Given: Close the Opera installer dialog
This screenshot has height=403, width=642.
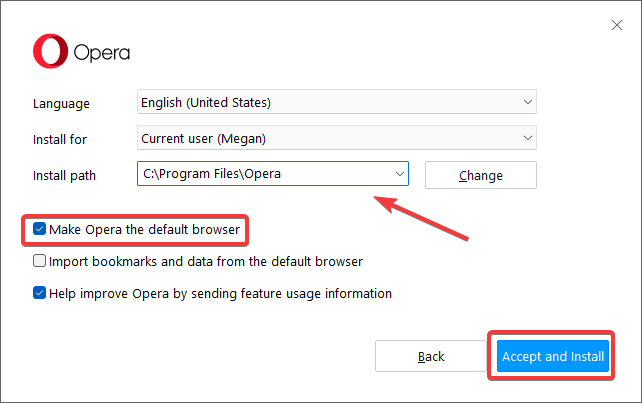Looking at the screenshot, I should click(616, 25).
